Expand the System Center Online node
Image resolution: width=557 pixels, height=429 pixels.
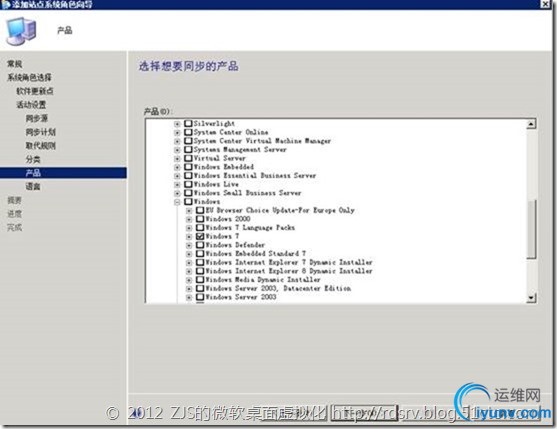tap(177, 132)
